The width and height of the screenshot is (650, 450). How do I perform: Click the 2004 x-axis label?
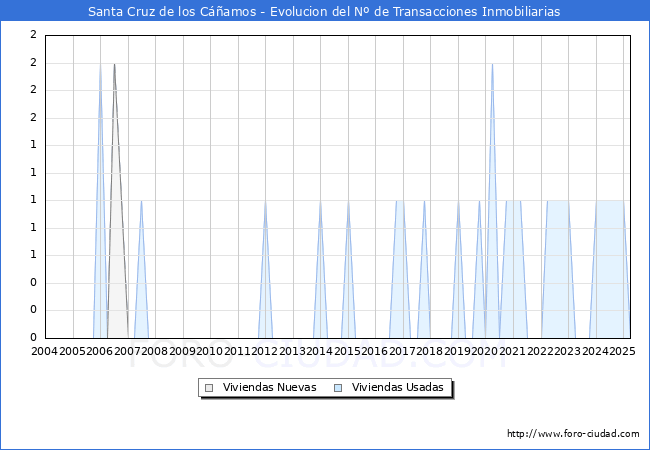click(44, 351)
